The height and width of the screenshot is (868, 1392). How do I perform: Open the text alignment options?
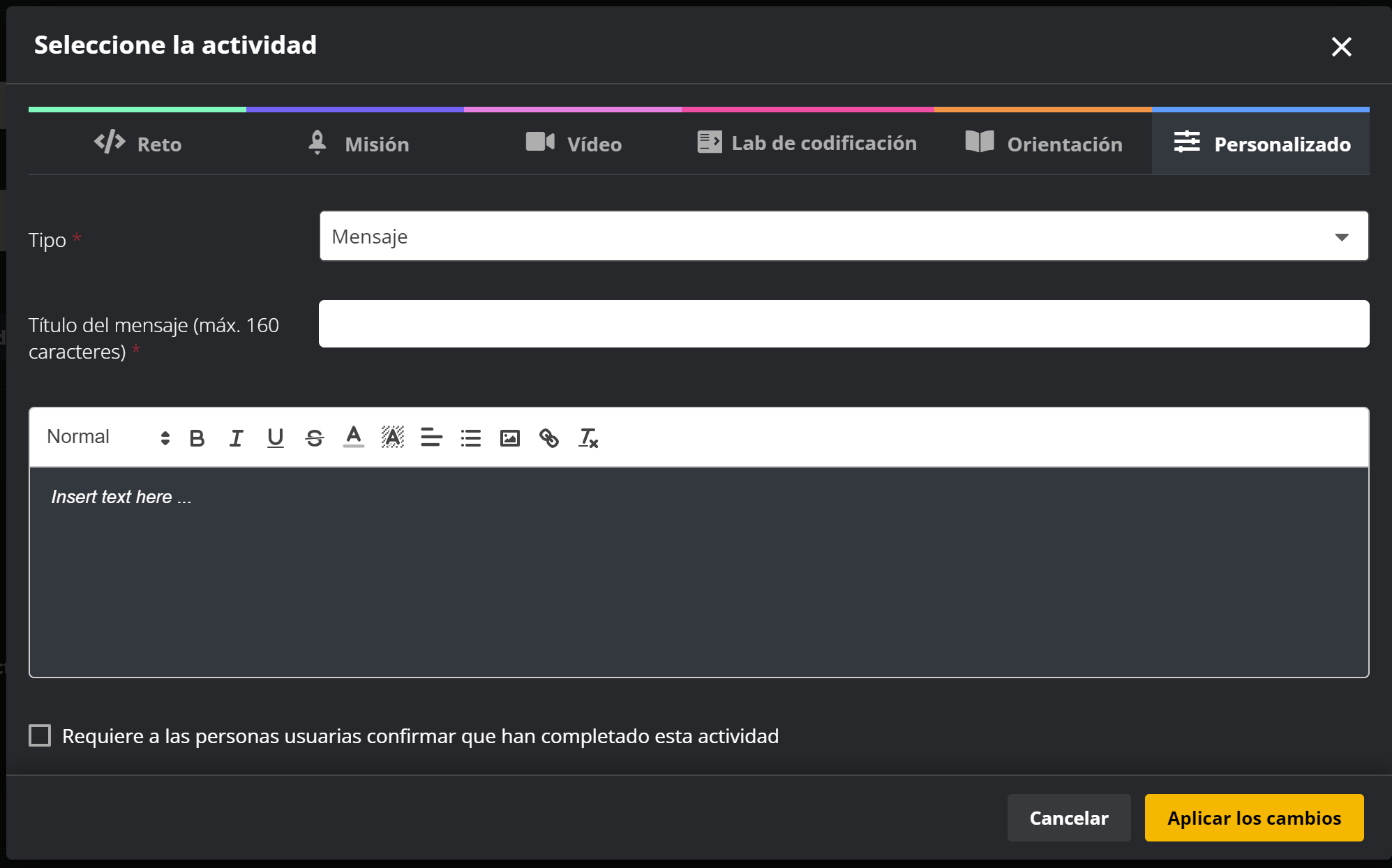click(x=432, y=438)
